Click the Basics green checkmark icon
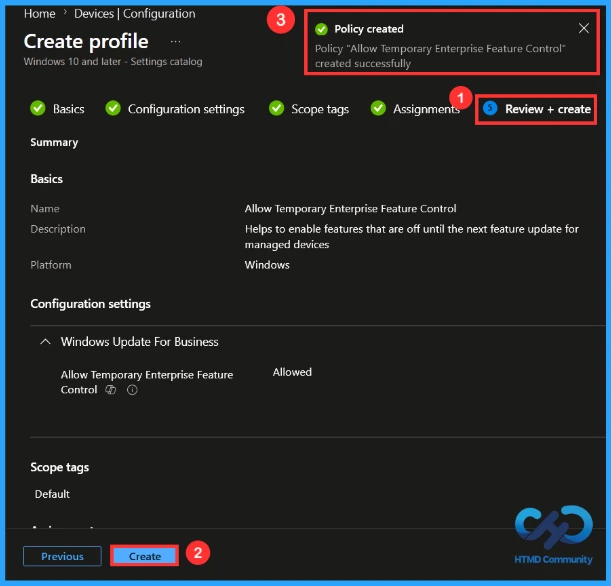Viewport: 611px width, 586px height. pos(38,108)
